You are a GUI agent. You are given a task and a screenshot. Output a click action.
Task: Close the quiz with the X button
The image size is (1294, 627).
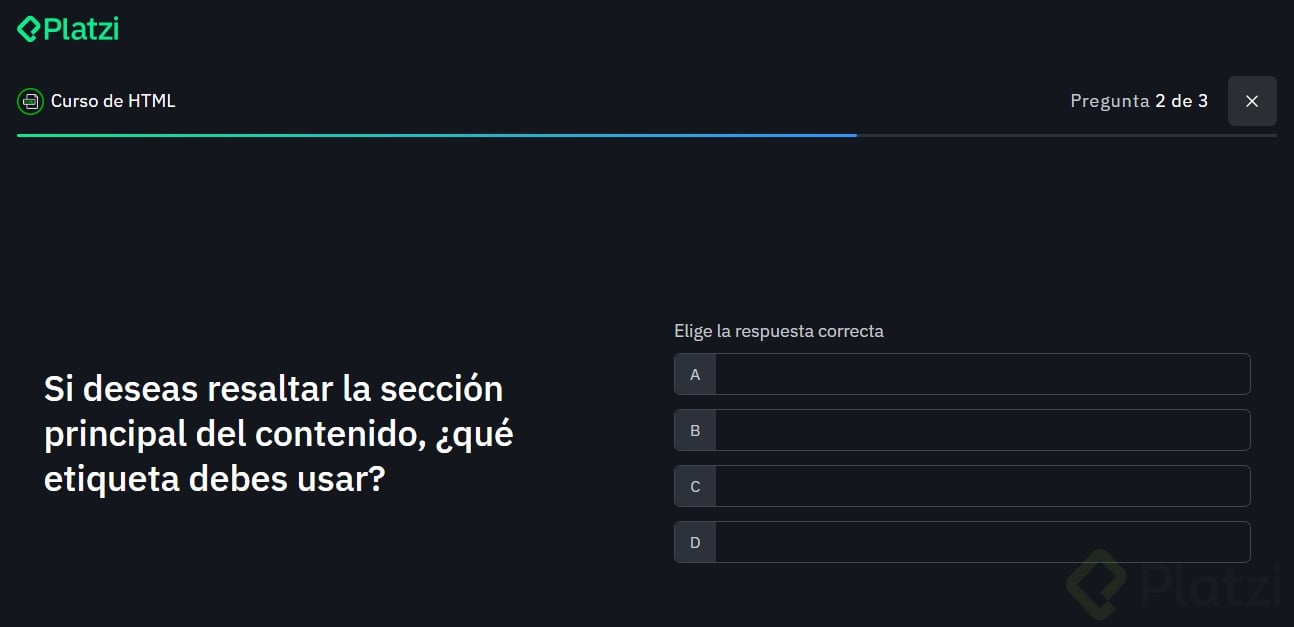click(x=1252, y=101)
